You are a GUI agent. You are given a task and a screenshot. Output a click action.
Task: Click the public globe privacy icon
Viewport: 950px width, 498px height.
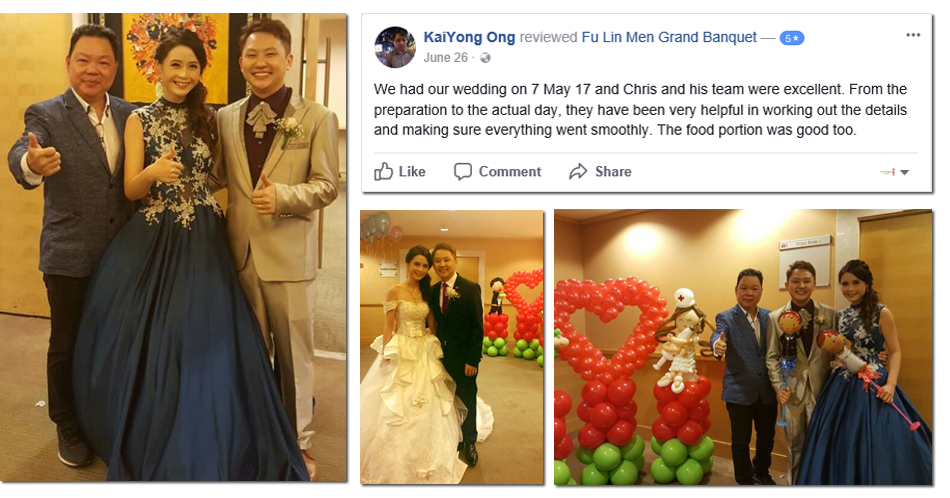[x=485, y=58]
